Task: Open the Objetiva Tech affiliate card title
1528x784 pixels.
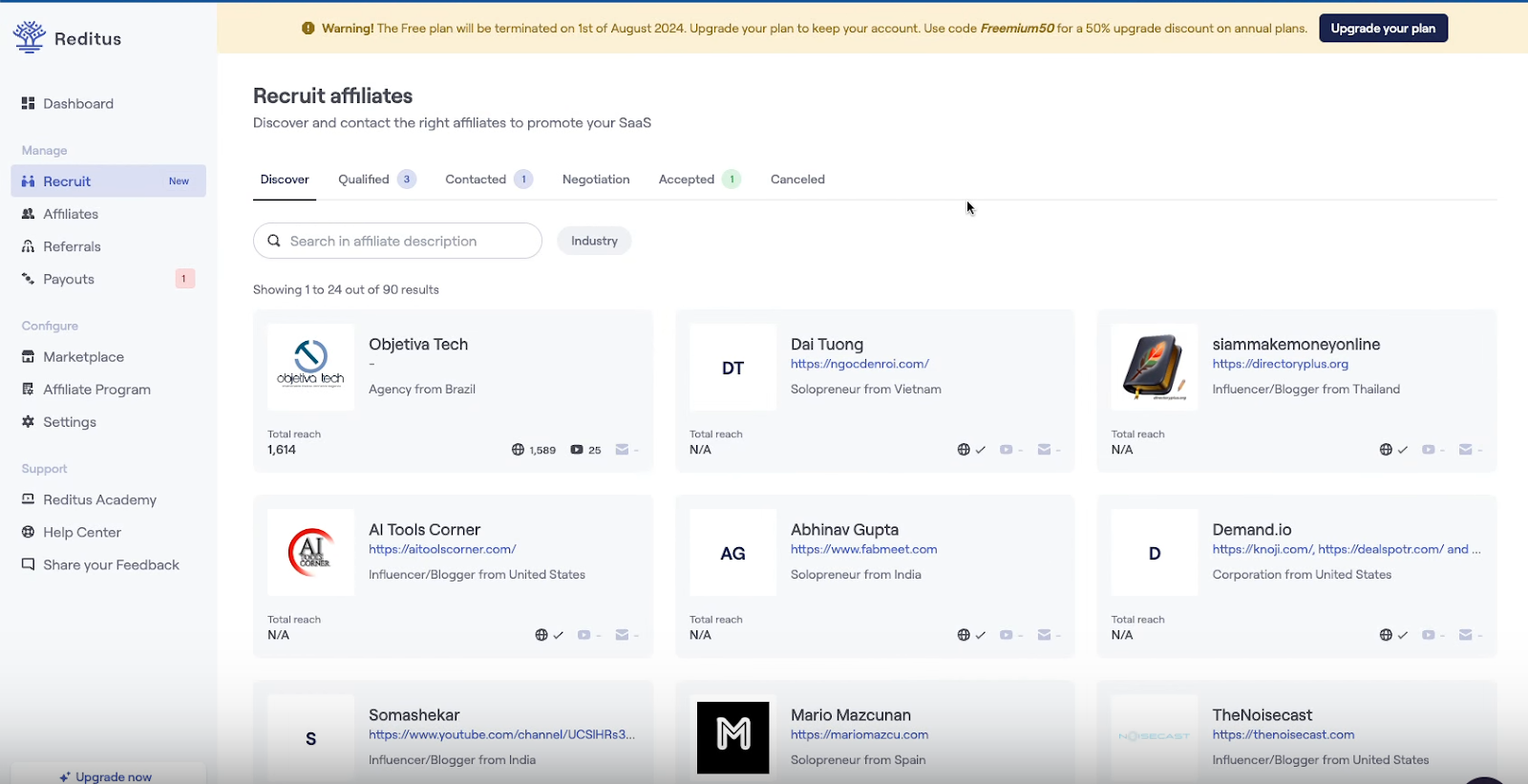Action: pos(418,344)
